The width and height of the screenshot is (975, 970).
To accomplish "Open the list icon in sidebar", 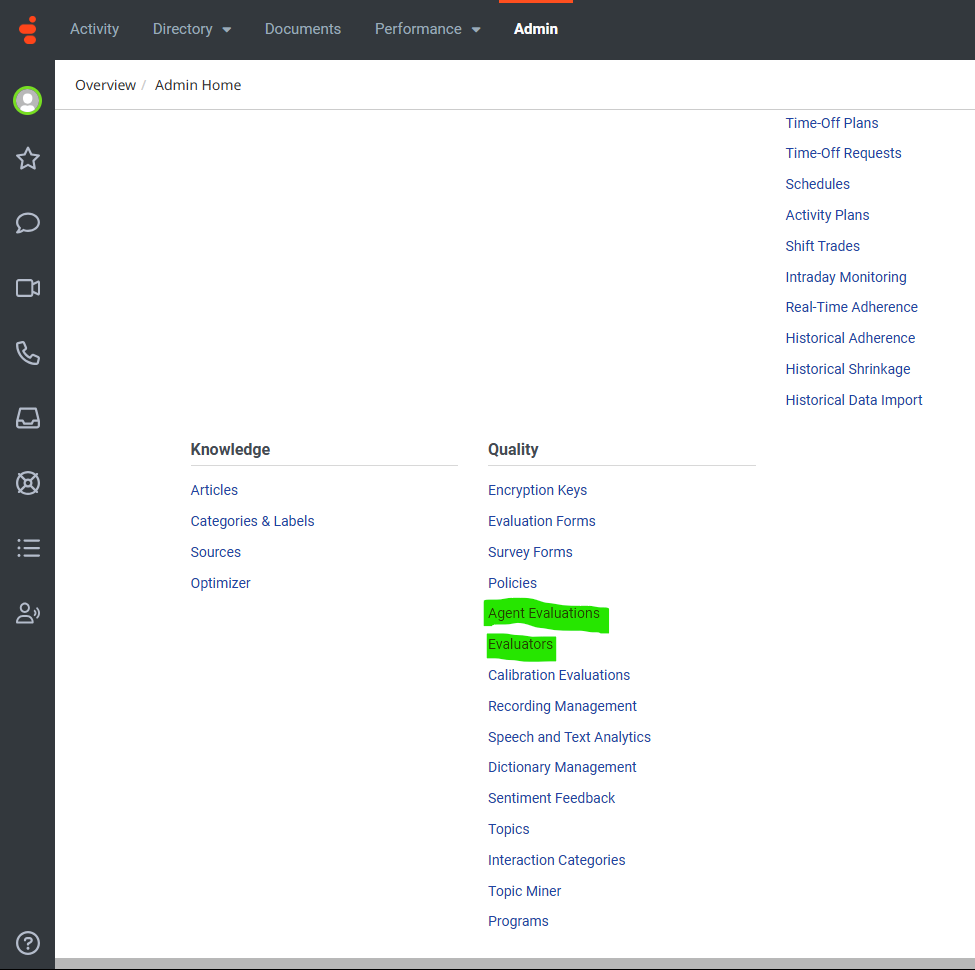I will (28, 548).
